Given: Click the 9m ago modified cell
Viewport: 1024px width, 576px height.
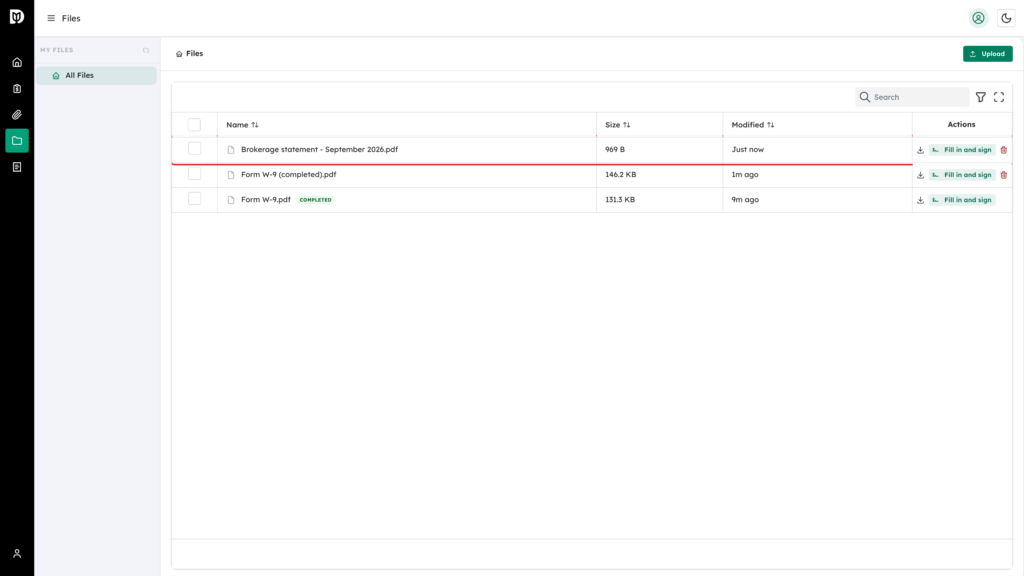Looking at the screenshot, I should [745, 200].
